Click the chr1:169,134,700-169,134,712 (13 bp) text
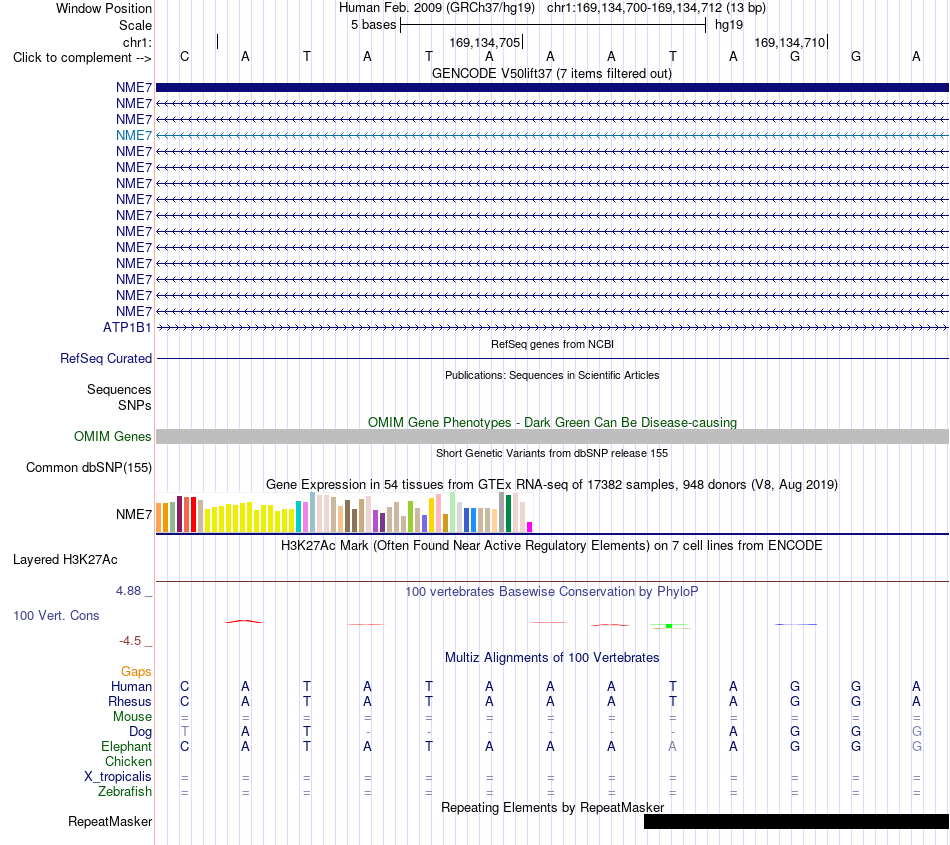Image resolution: width=950 pixels, height=845 pixels. click(656, 8)
